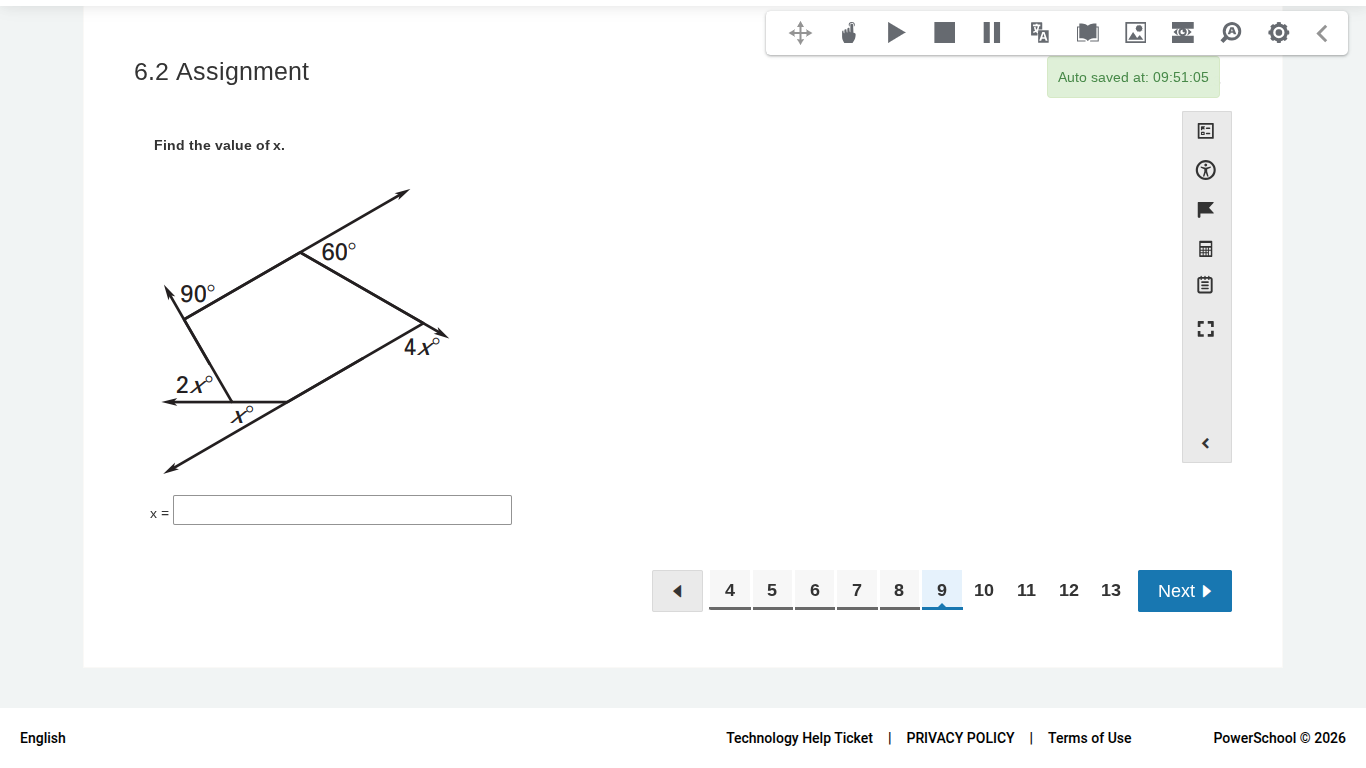This screenshot has height=768, width=1366.
Task: Open the zoom magnifier tool
Action: (x=1230, y=32)
